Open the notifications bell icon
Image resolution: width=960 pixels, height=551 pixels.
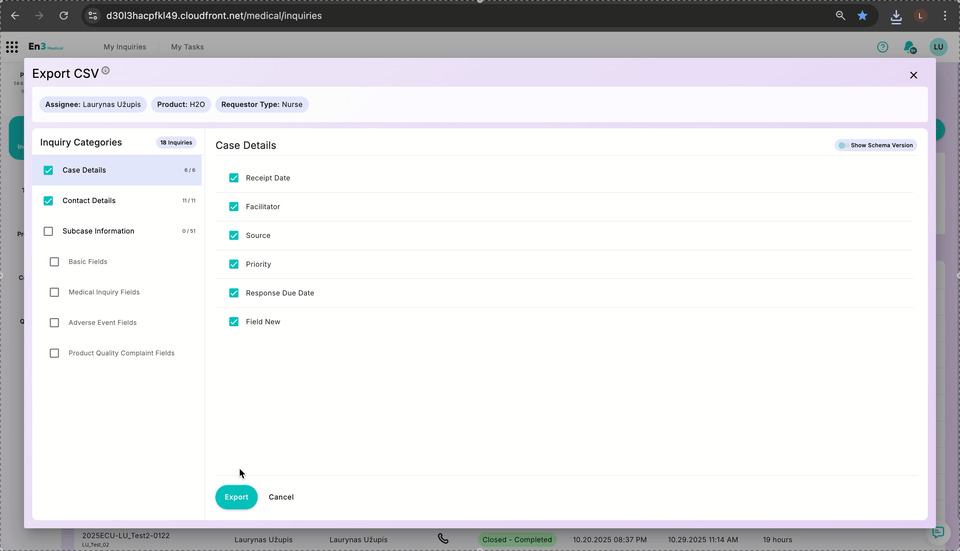click(909, 47)
